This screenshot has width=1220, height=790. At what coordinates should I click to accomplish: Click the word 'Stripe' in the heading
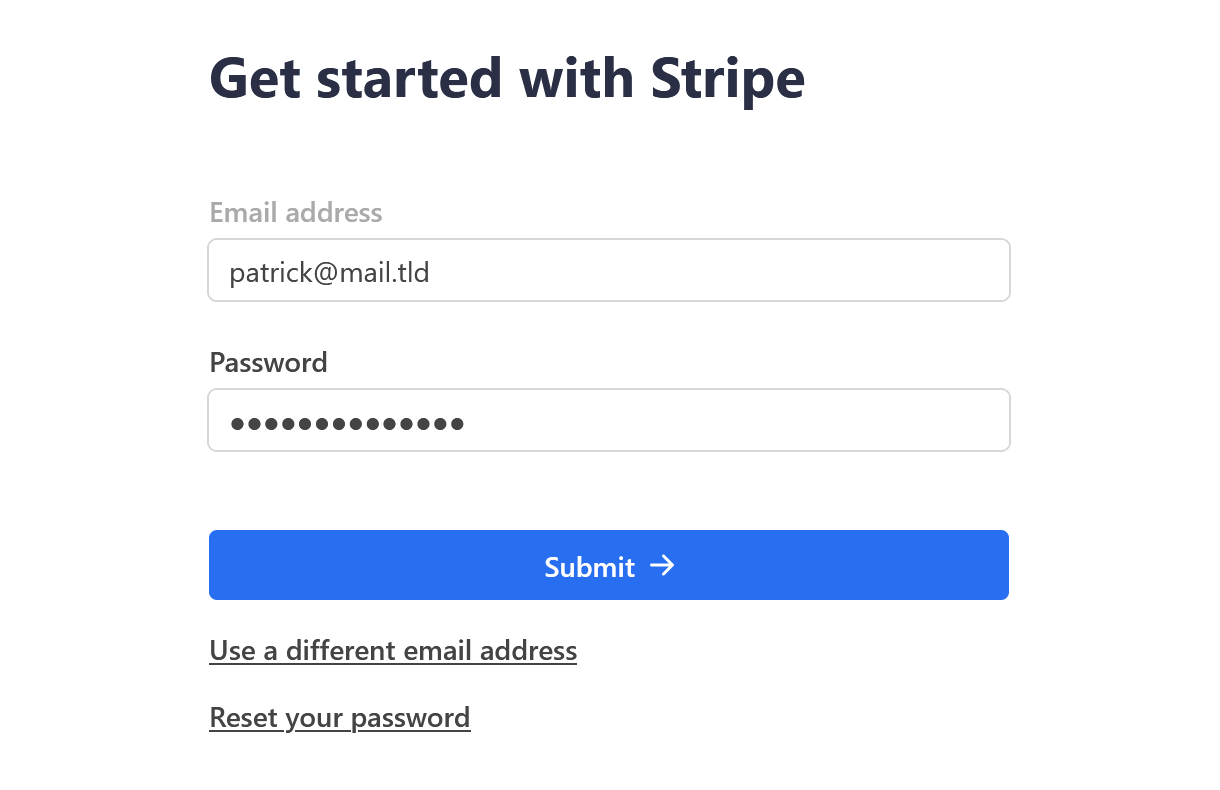(727, 78)
